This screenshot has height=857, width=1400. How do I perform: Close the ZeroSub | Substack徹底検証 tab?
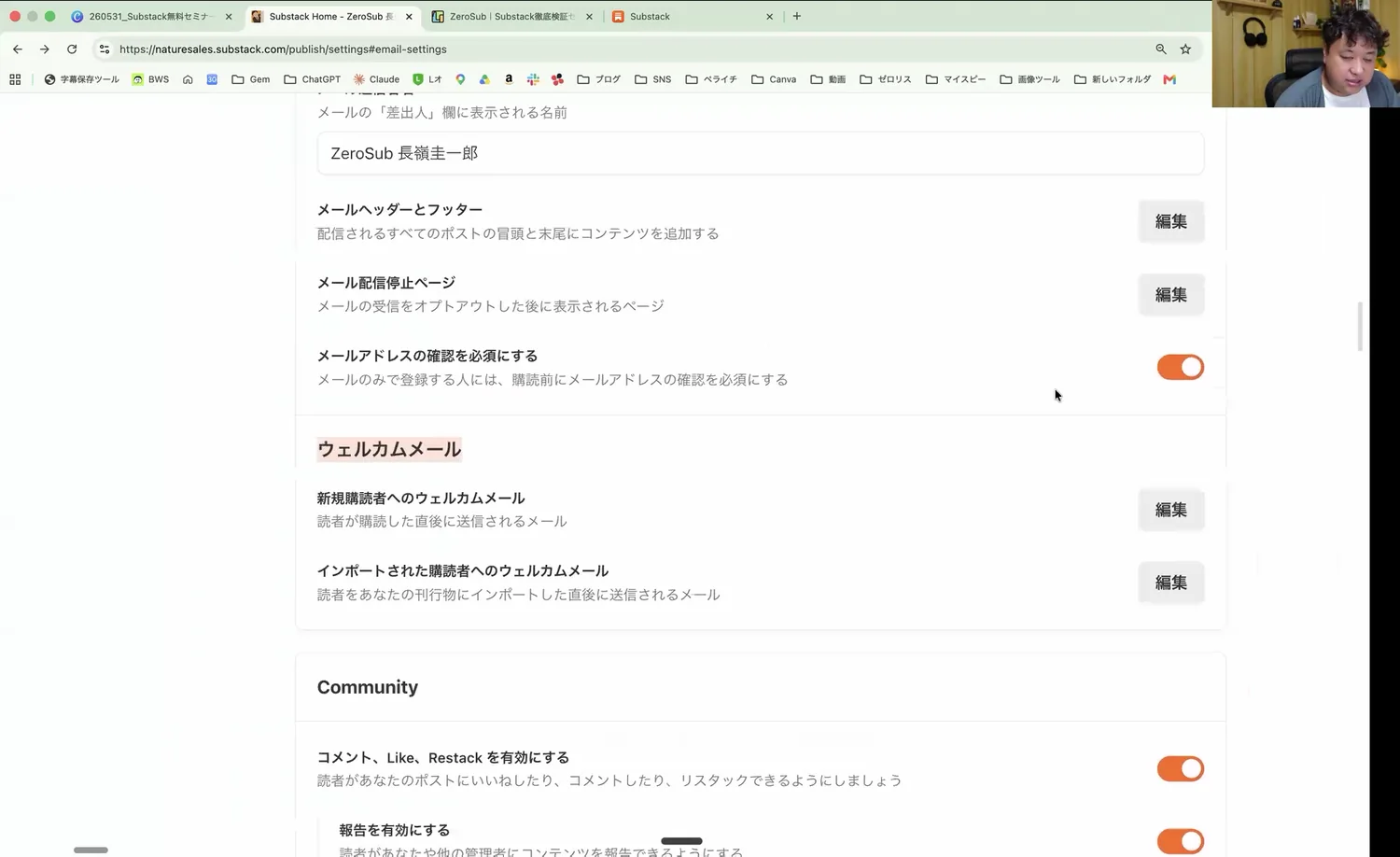click(x=589, y=17)
